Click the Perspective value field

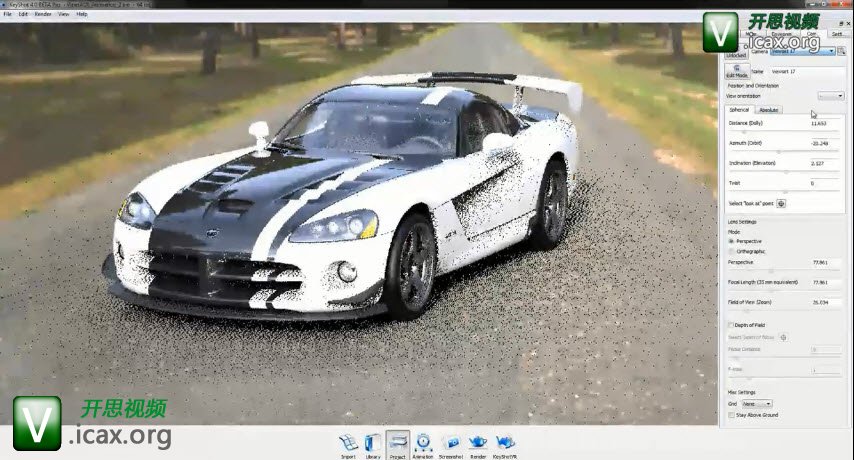click(x=826, y=262)
